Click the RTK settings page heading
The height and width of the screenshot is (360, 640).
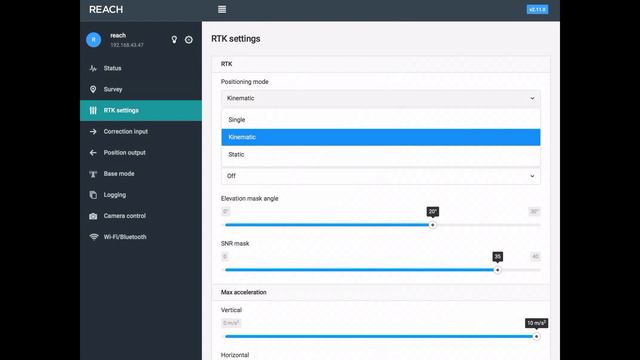point(236,39)
